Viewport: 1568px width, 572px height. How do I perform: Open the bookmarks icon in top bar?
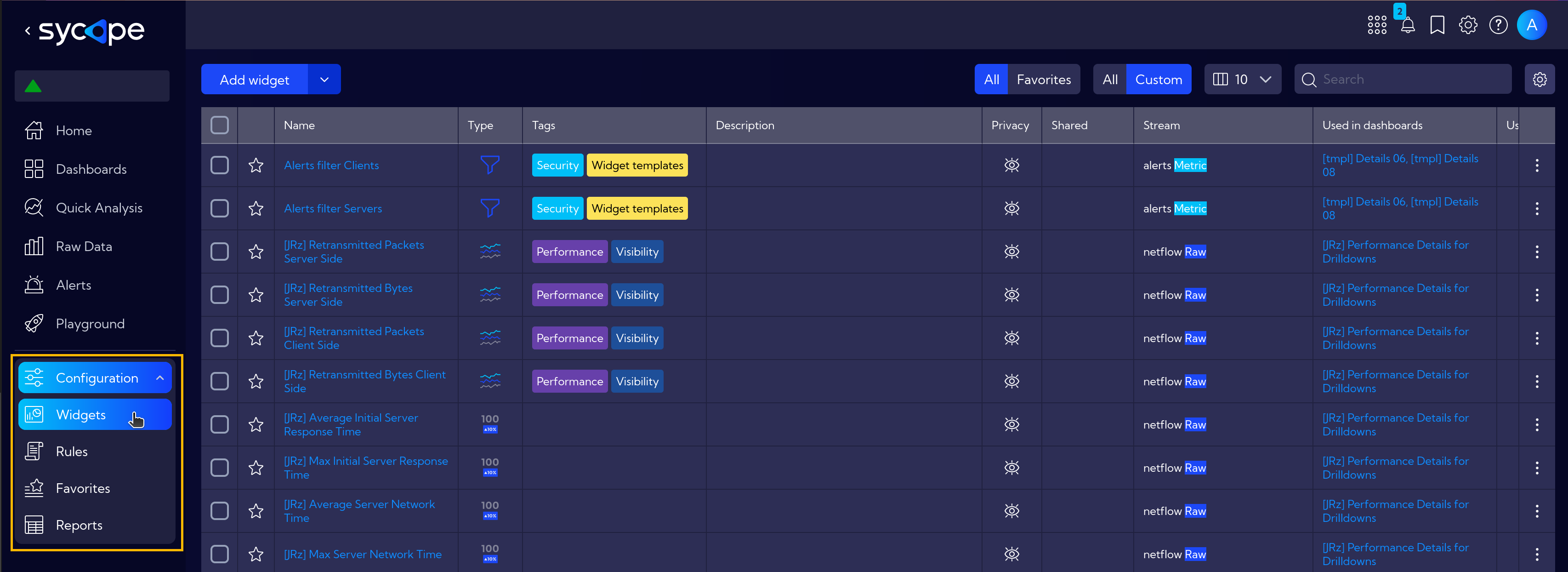1437,25
